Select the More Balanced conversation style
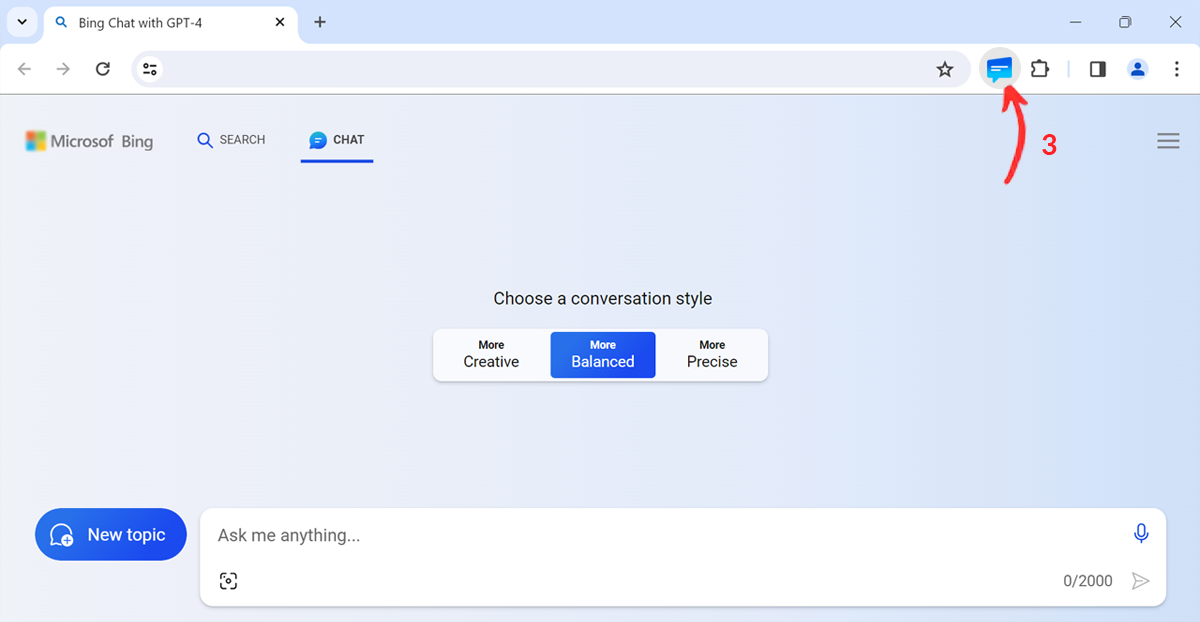The image size is (1200, 622). tap(602, 354)
